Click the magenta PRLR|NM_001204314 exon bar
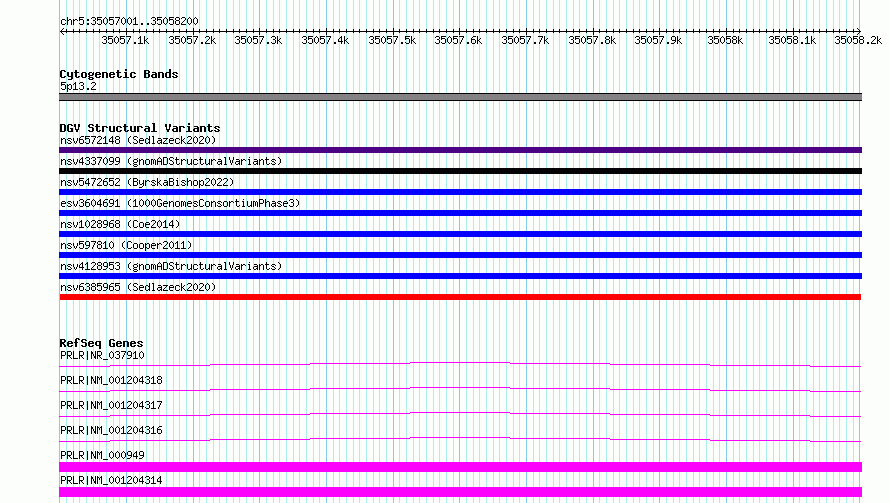Image resolution: width=890 pixels, height=503 pixels. pos(460,492)
